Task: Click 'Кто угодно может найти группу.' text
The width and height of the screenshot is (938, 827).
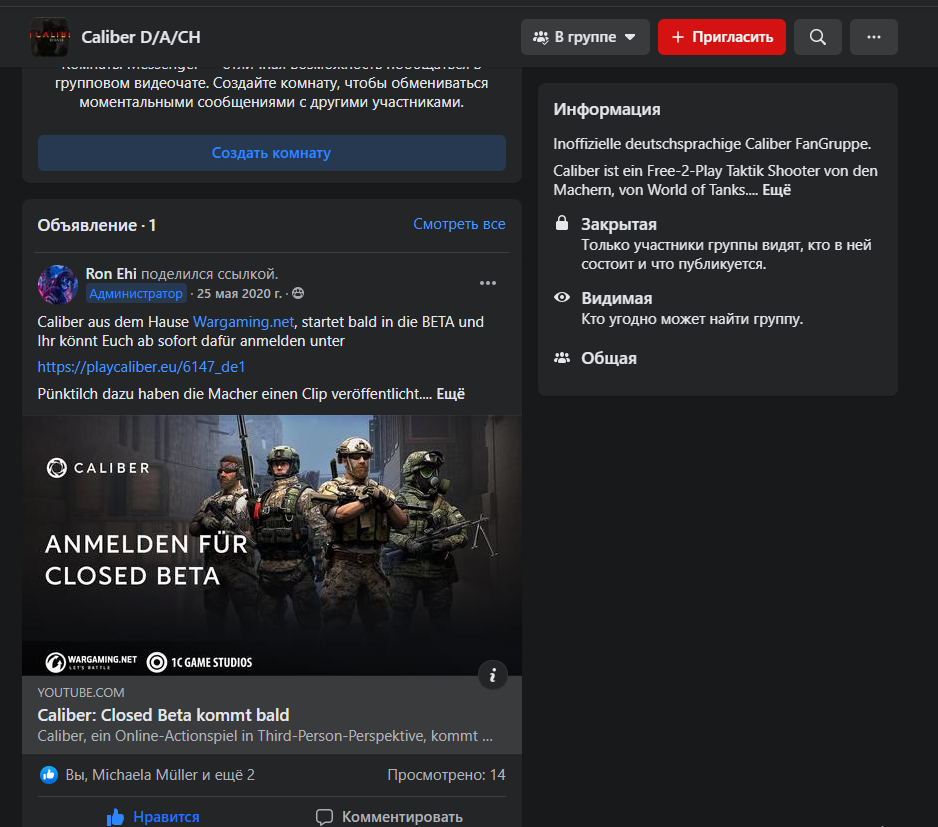Action: [x=692, y=319]
